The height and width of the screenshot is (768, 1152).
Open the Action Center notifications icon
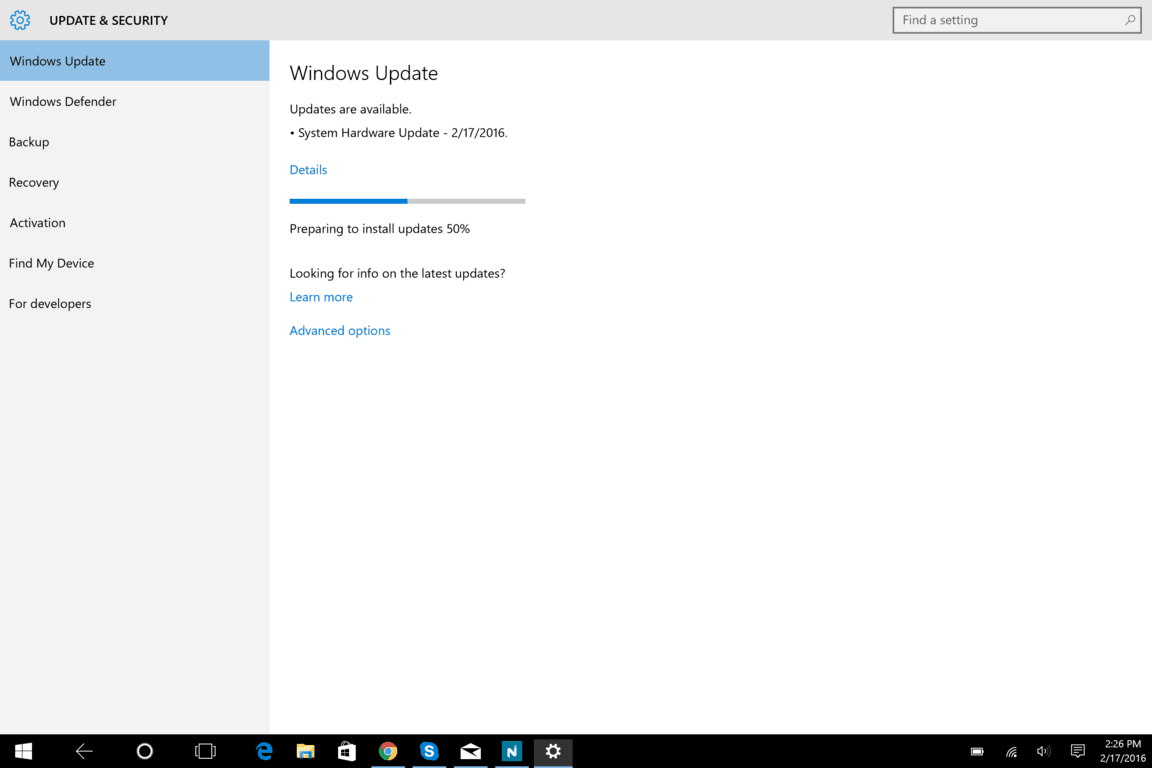1077,751
